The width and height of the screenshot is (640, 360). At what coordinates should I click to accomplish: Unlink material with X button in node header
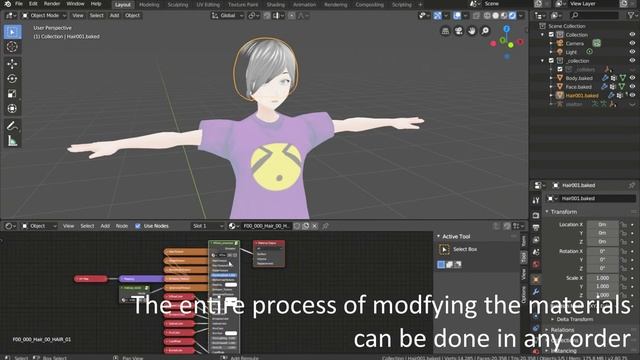[x=315, y=226]
